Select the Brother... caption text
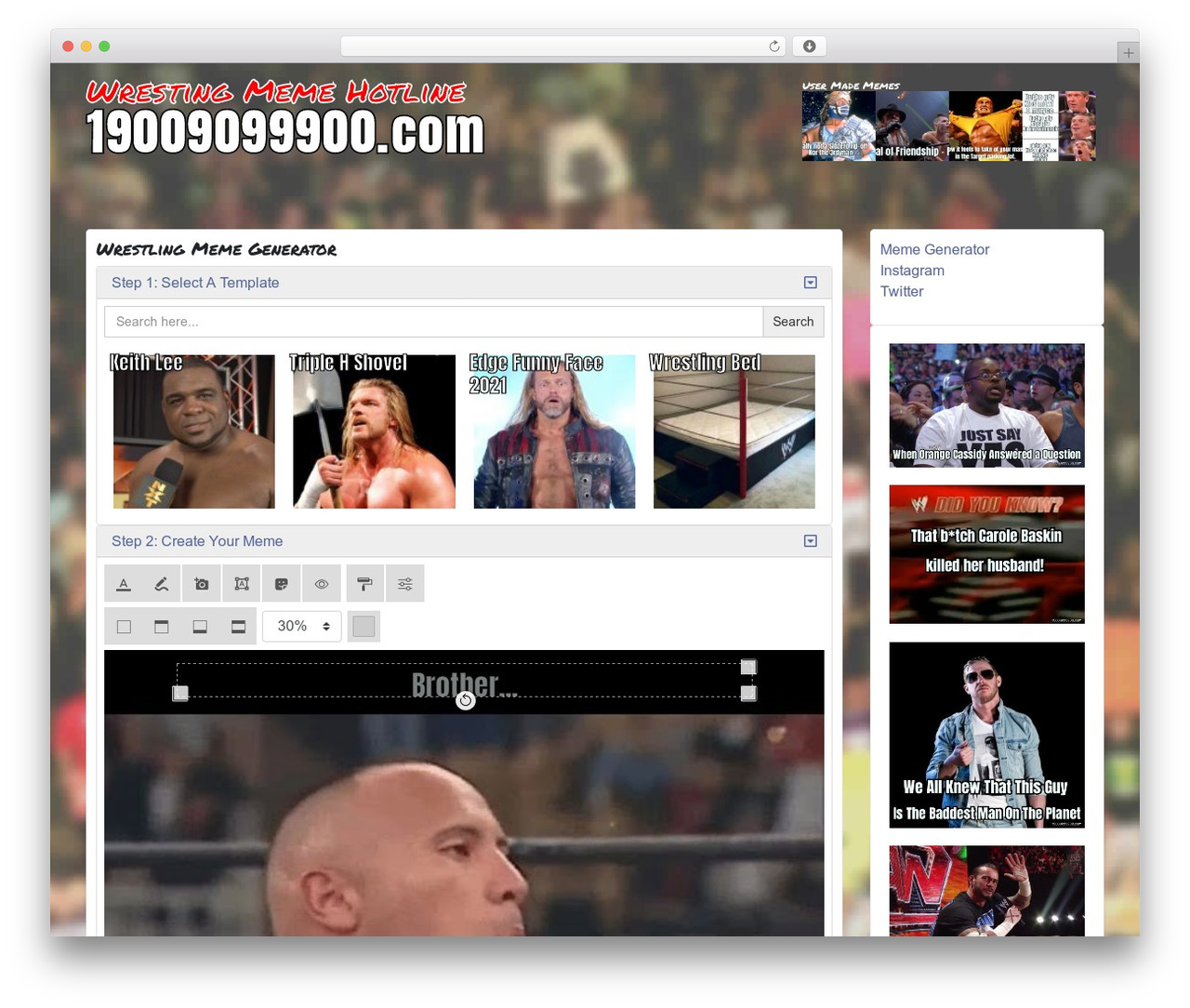This screenshot has width=1190, height=1008. point(464,684)
